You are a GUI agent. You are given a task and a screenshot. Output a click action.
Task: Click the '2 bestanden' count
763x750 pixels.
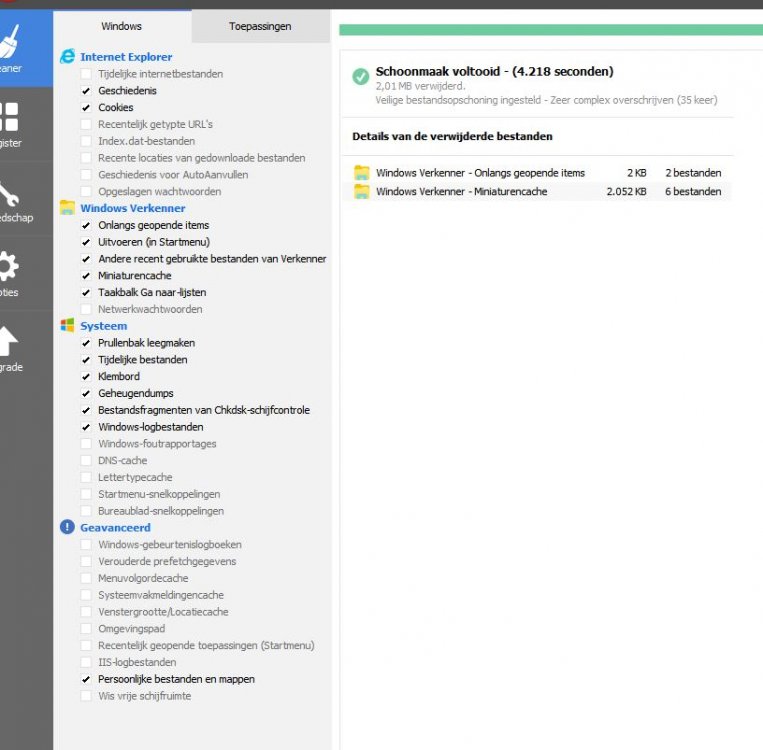point(693,173)
